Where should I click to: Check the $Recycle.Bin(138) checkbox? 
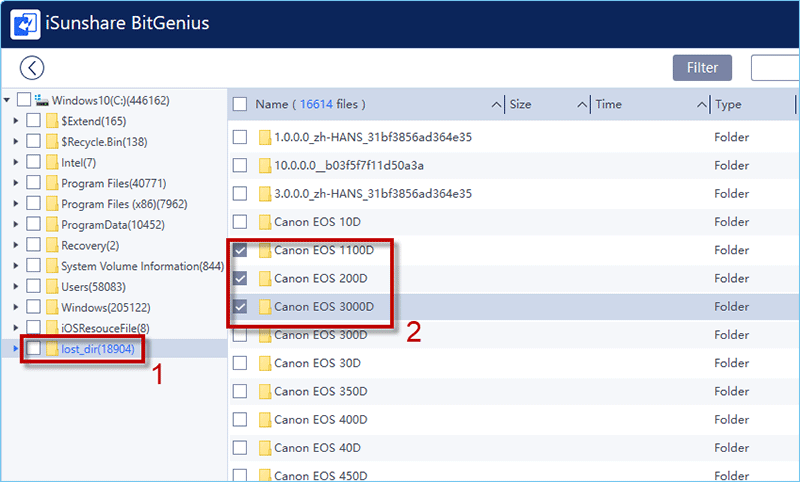point(33,141)
